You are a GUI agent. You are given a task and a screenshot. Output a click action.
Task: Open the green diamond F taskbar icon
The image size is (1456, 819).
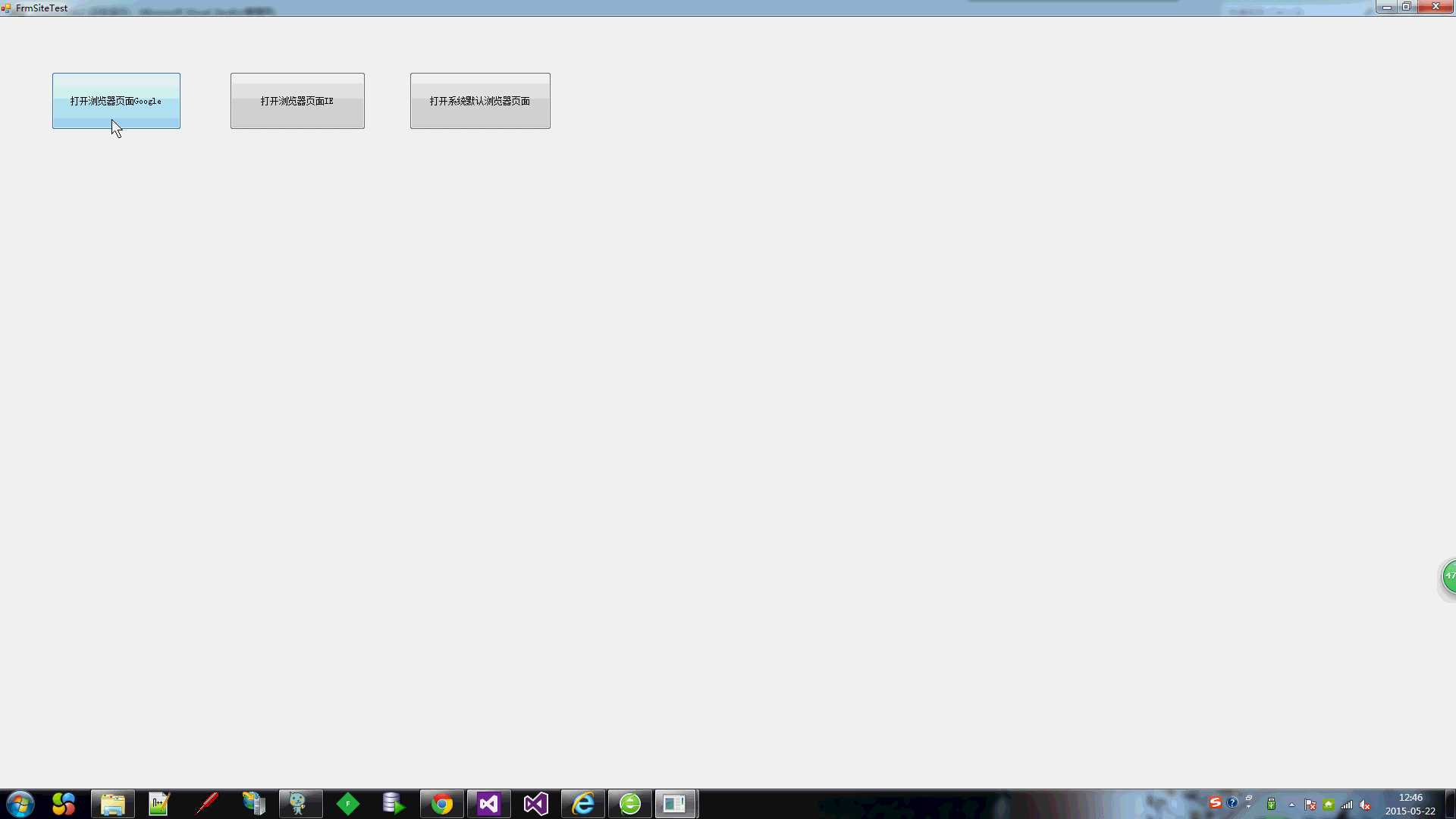(x=348, y=804)
